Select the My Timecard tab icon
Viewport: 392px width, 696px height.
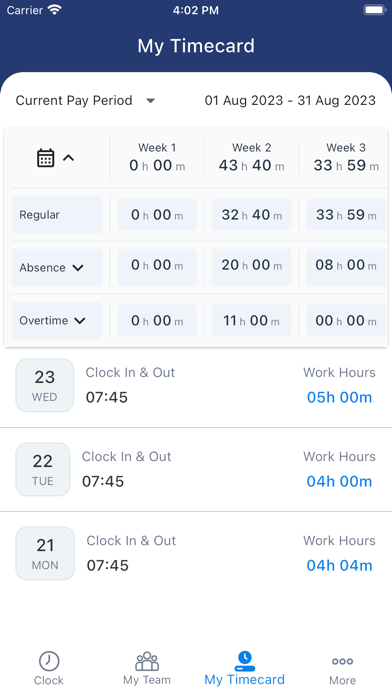pyautogui.click(x=245, y=661)
